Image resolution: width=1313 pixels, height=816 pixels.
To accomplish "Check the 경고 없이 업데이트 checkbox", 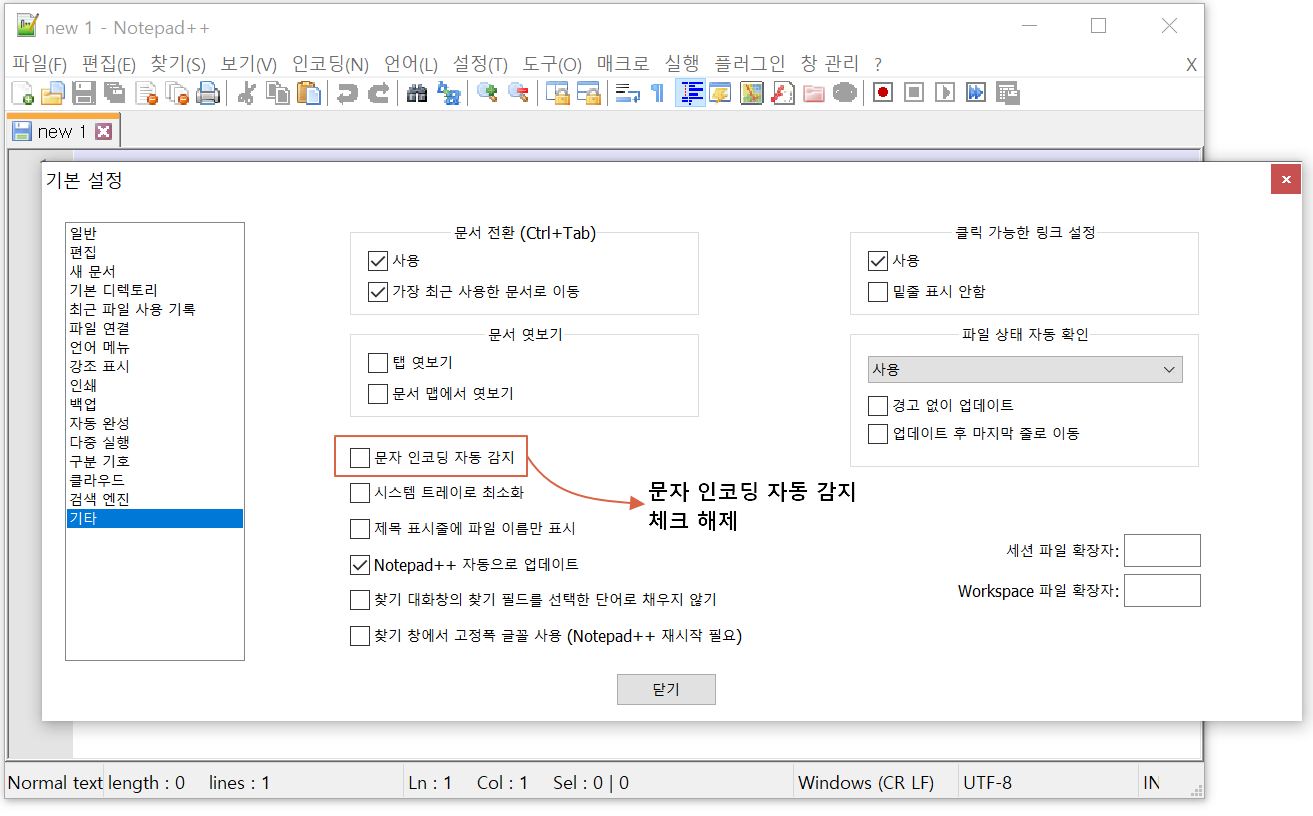I will point(878,406).
